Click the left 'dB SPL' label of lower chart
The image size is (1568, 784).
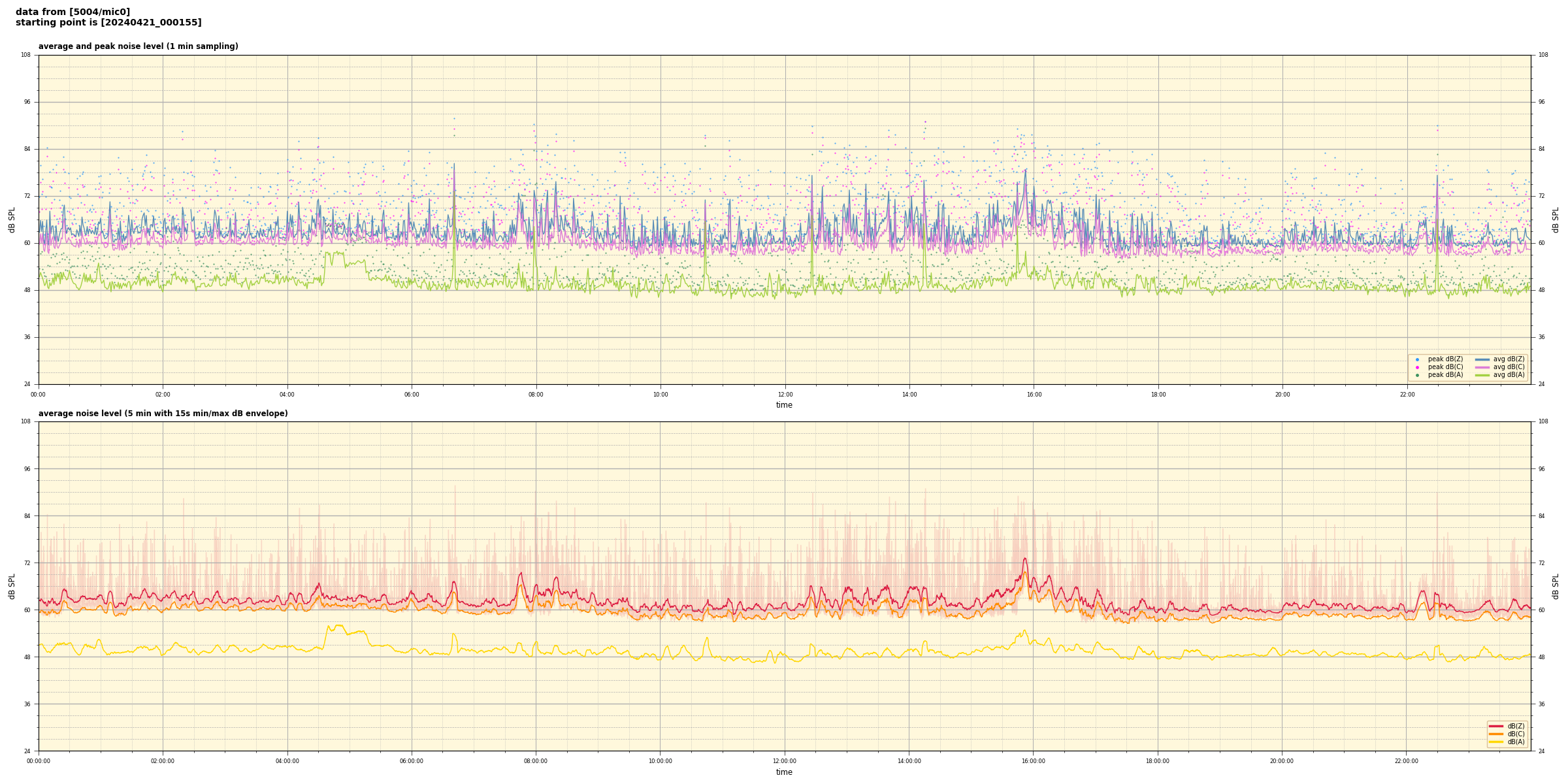coord(12,586)
